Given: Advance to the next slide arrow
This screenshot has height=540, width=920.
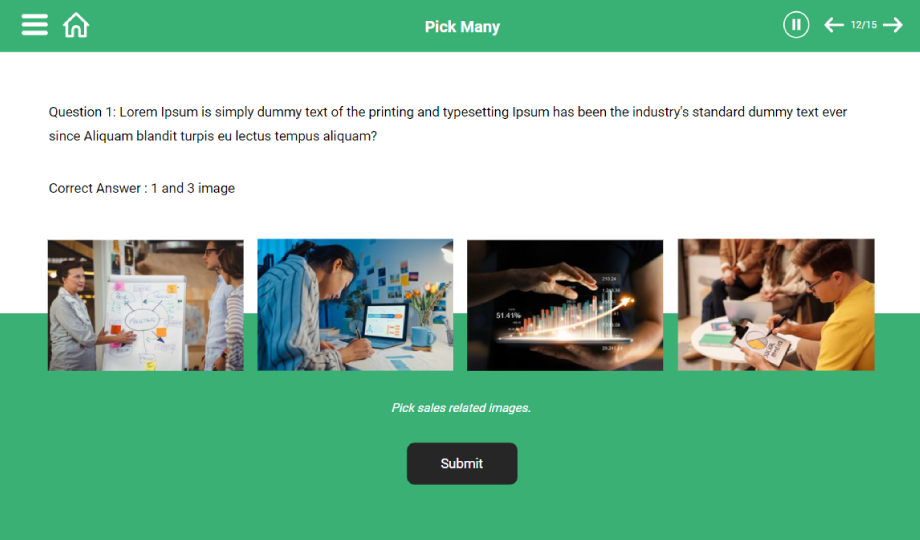Looking at the screenshot, I should pos(892,25).
